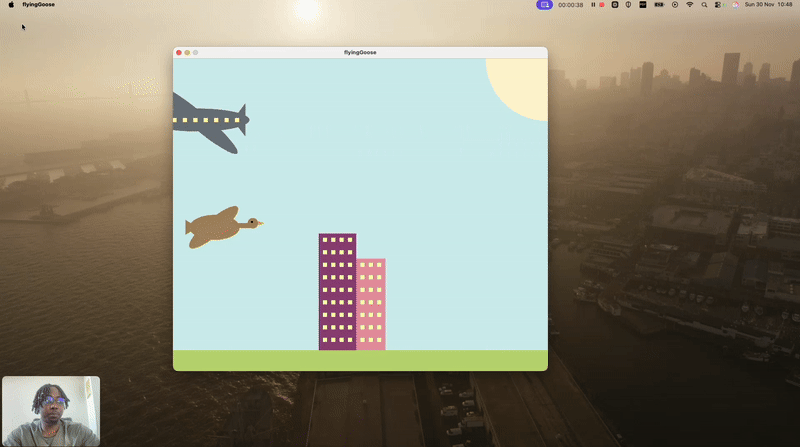Click the pale yellow sun in the corner

[x=518, y=87]
